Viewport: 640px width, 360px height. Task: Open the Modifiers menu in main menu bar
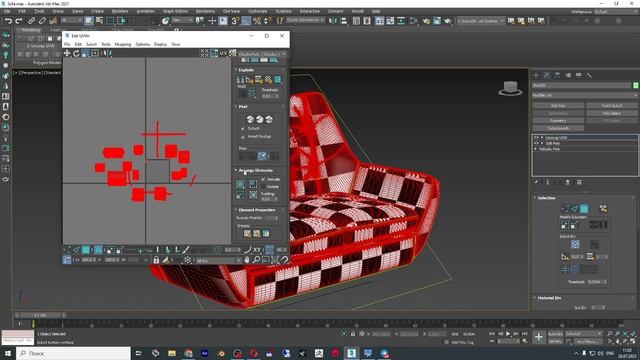(x=120, y=11)
